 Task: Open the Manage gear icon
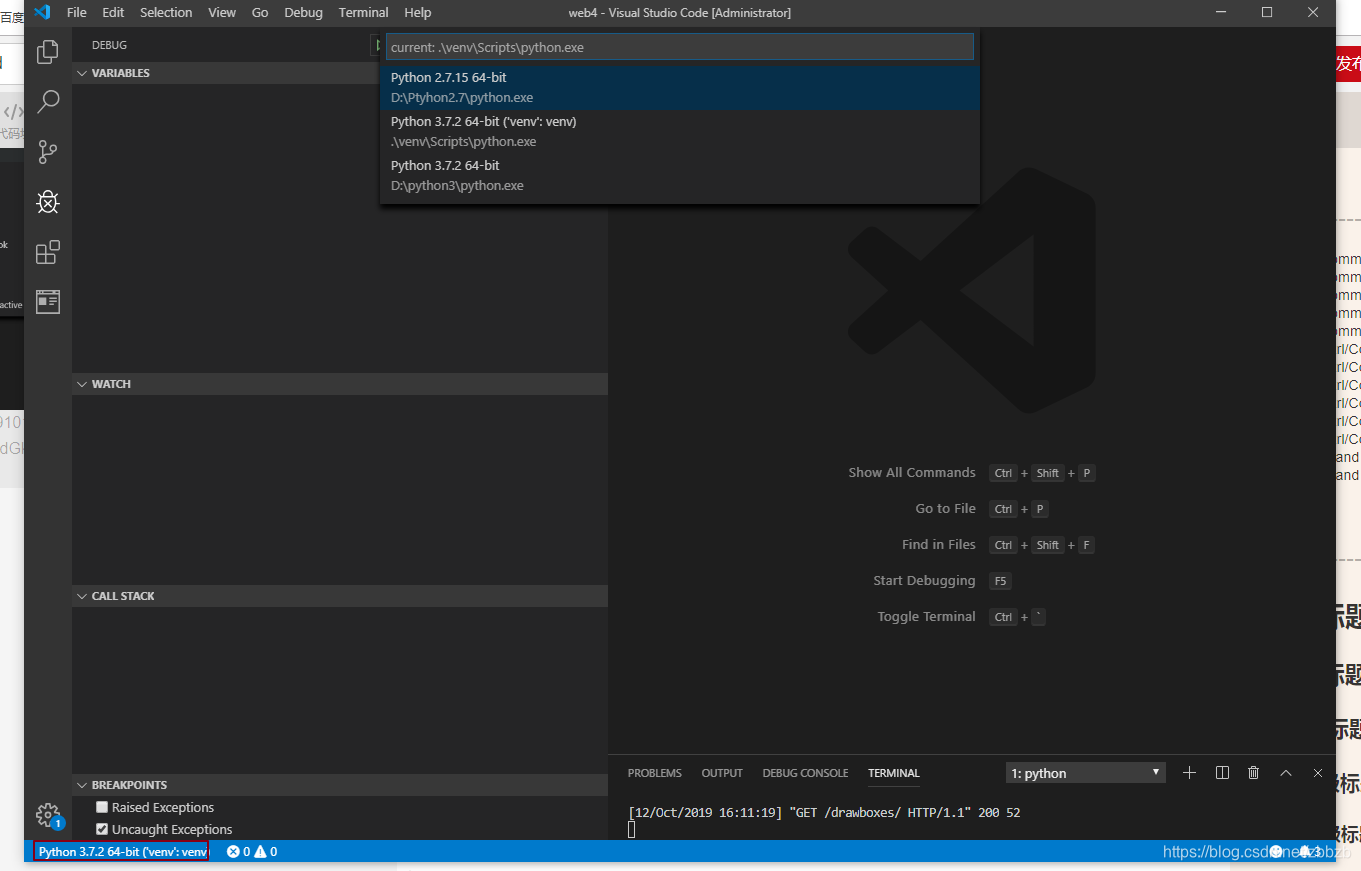[x=47, y=815]
